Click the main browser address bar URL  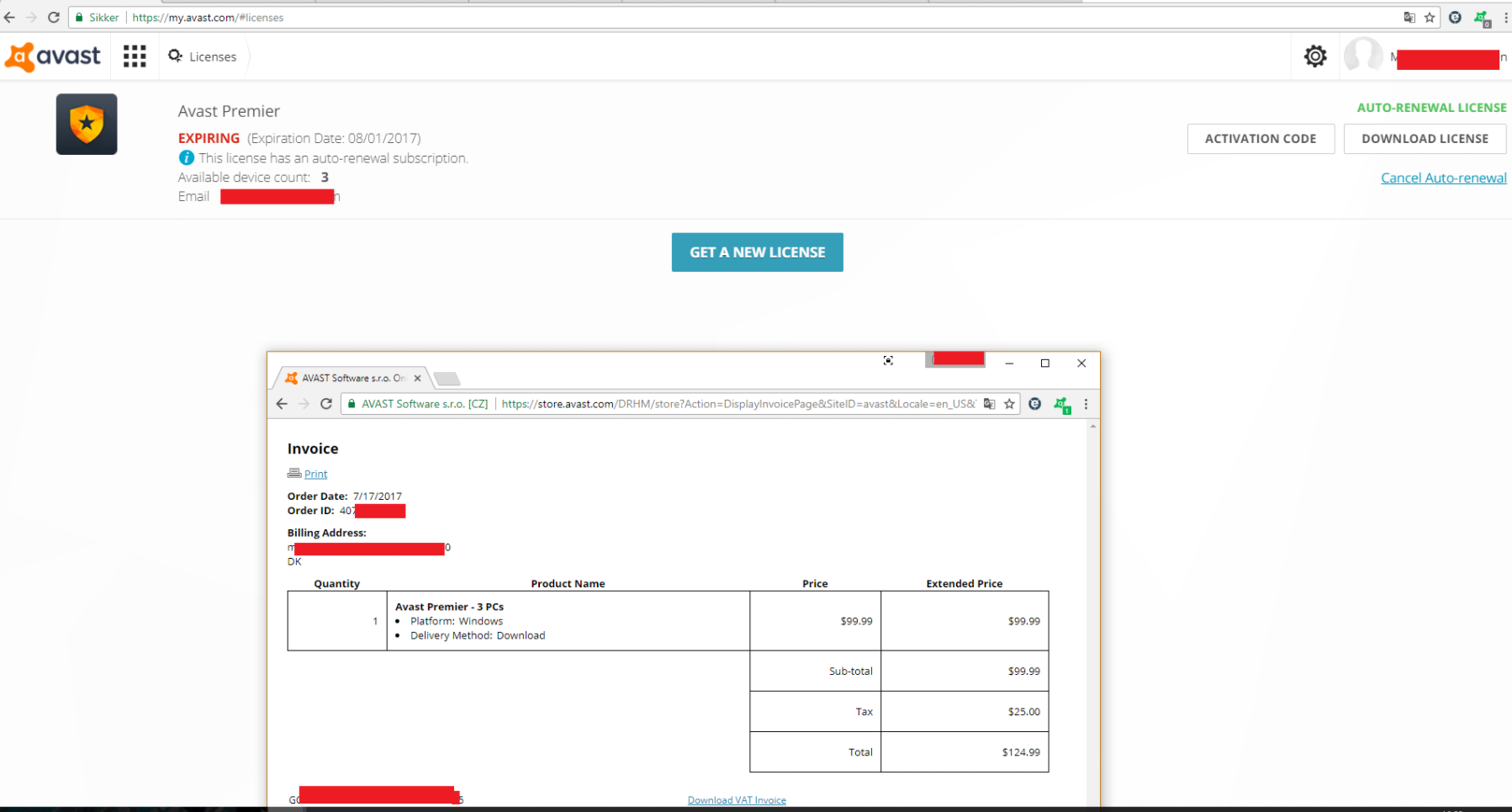coord(208,17)
